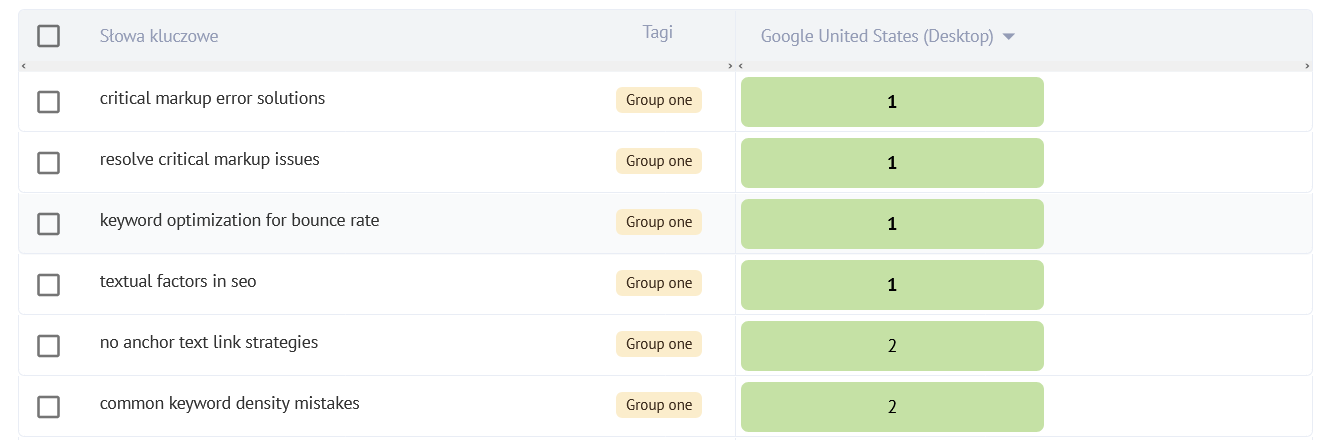Select the no anchor text link strategies checkbox

tap(48, 346)
